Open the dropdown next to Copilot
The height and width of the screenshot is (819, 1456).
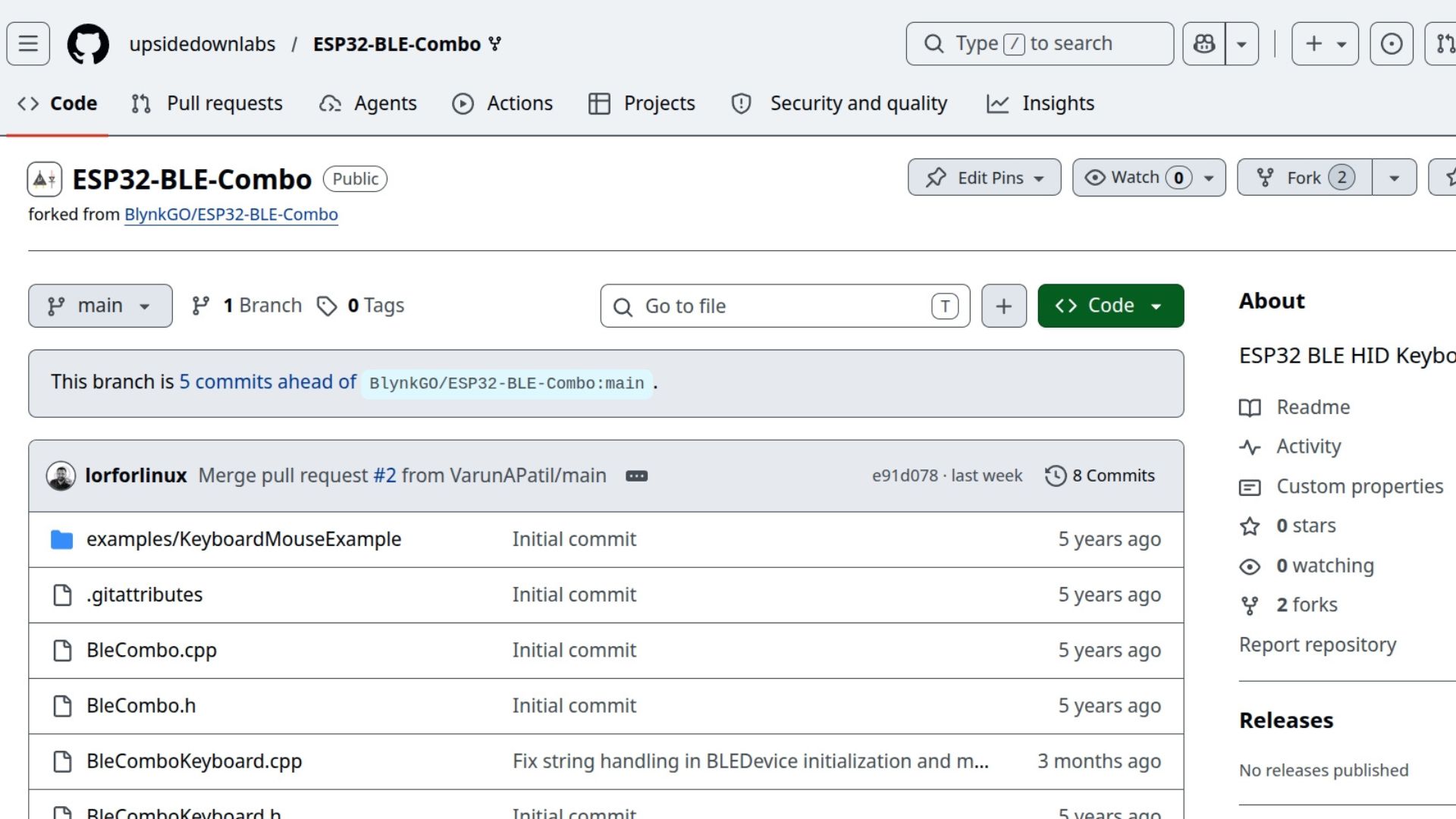[x=1242, y=44]
